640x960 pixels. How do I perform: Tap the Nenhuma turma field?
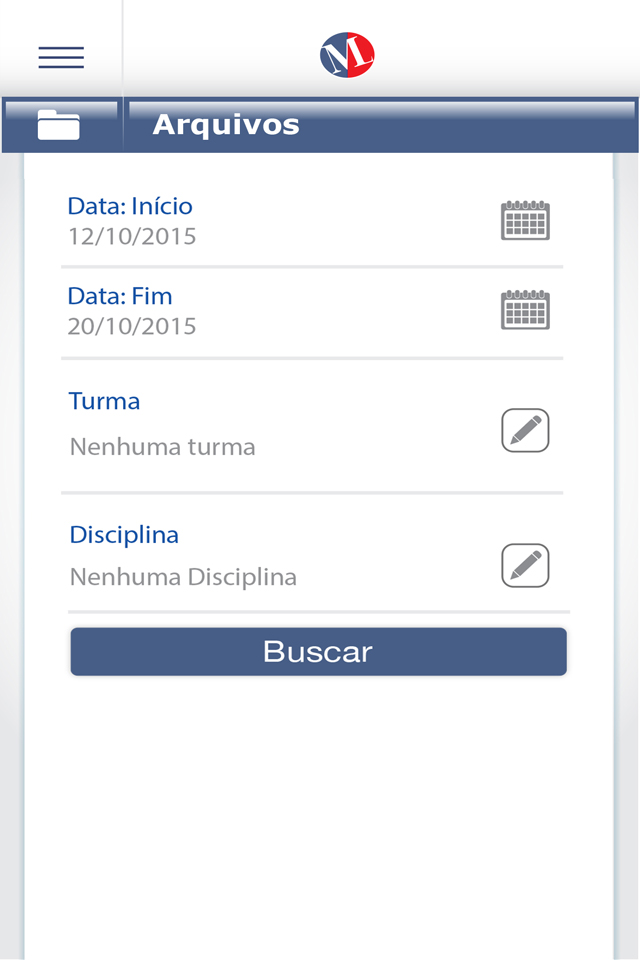pos(163,447)
